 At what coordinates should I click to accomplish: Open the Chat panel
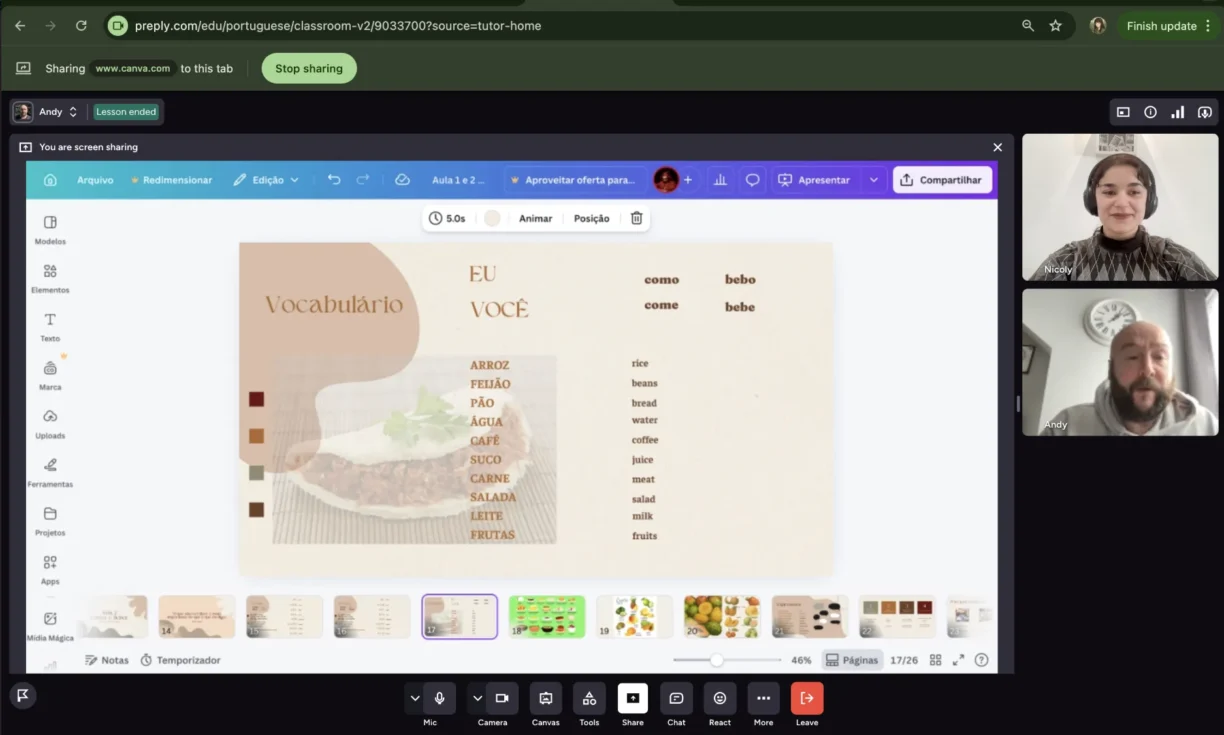(676, 699)
